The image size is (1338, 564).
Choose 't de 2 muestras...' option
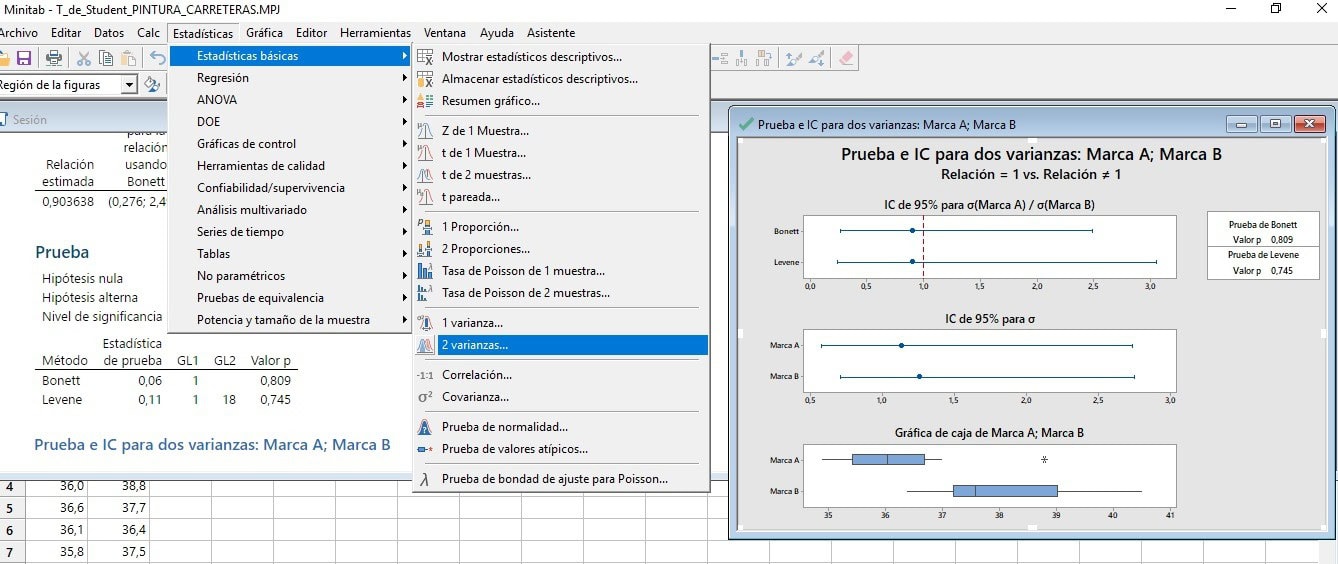coord(486,175)
